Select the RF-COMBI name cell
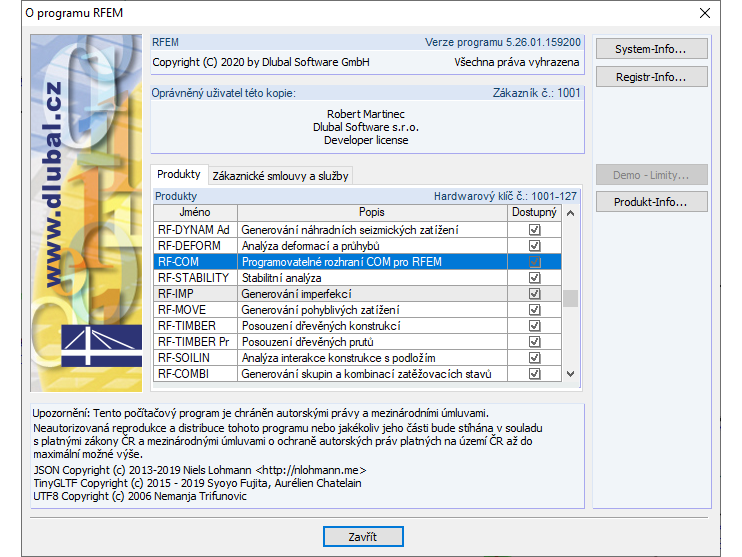Viewport: 742px width, 557px height. (x=195, y=374)
